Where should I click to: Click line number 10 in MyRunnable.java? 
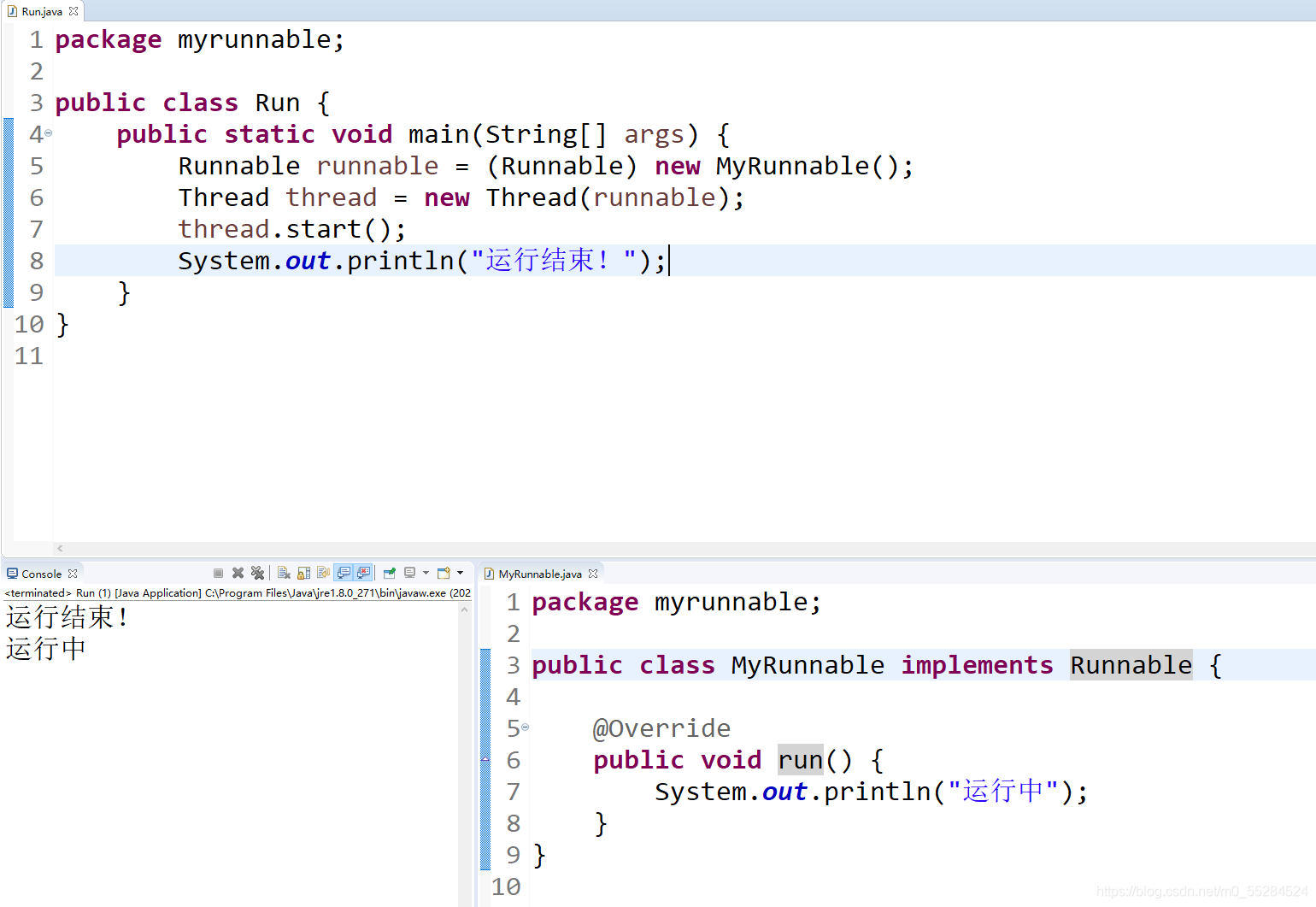click(x=506, y=886)
